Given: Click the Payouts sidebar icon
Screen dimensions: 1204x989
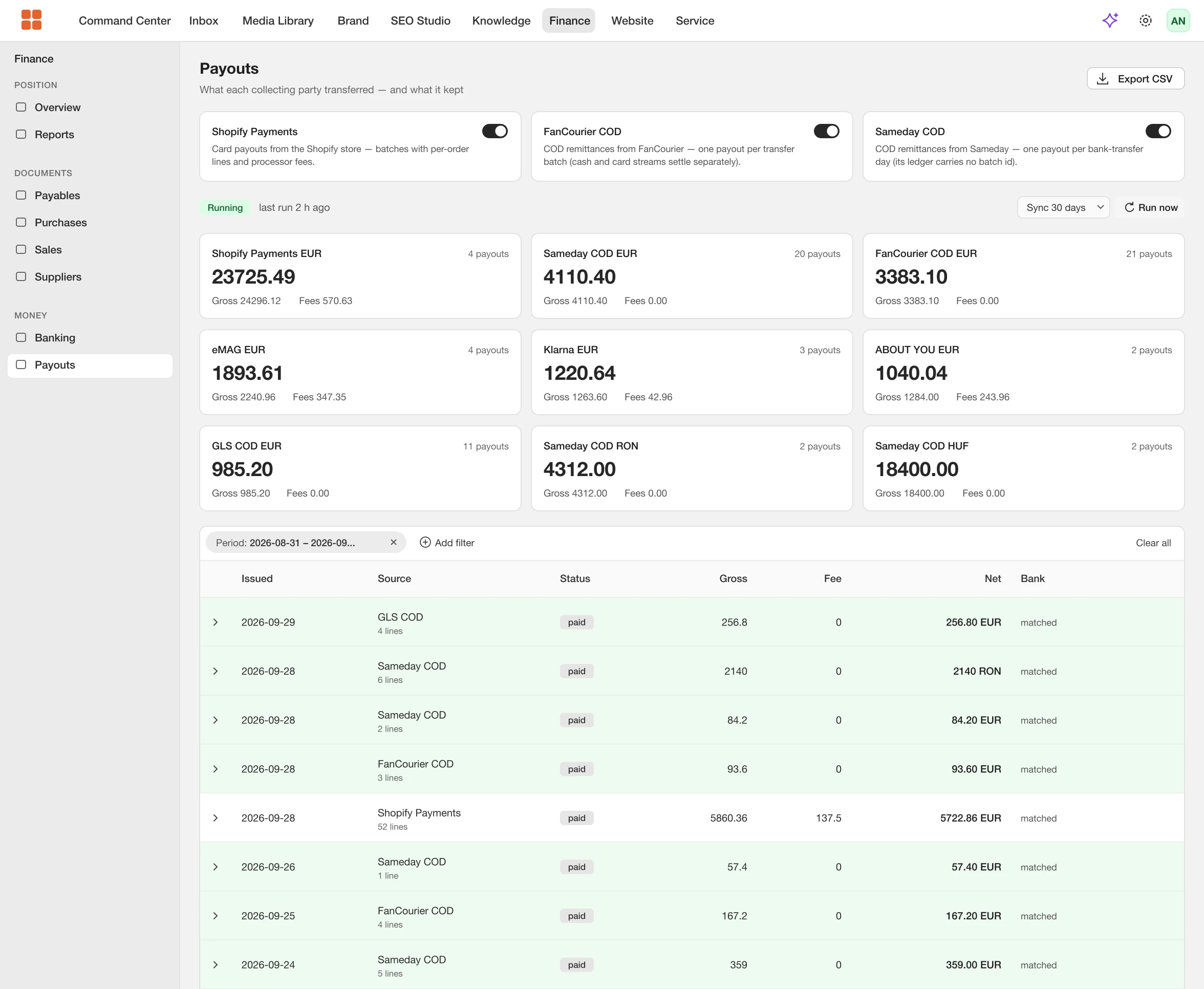Looking at the screenshot, I should 21,364.
